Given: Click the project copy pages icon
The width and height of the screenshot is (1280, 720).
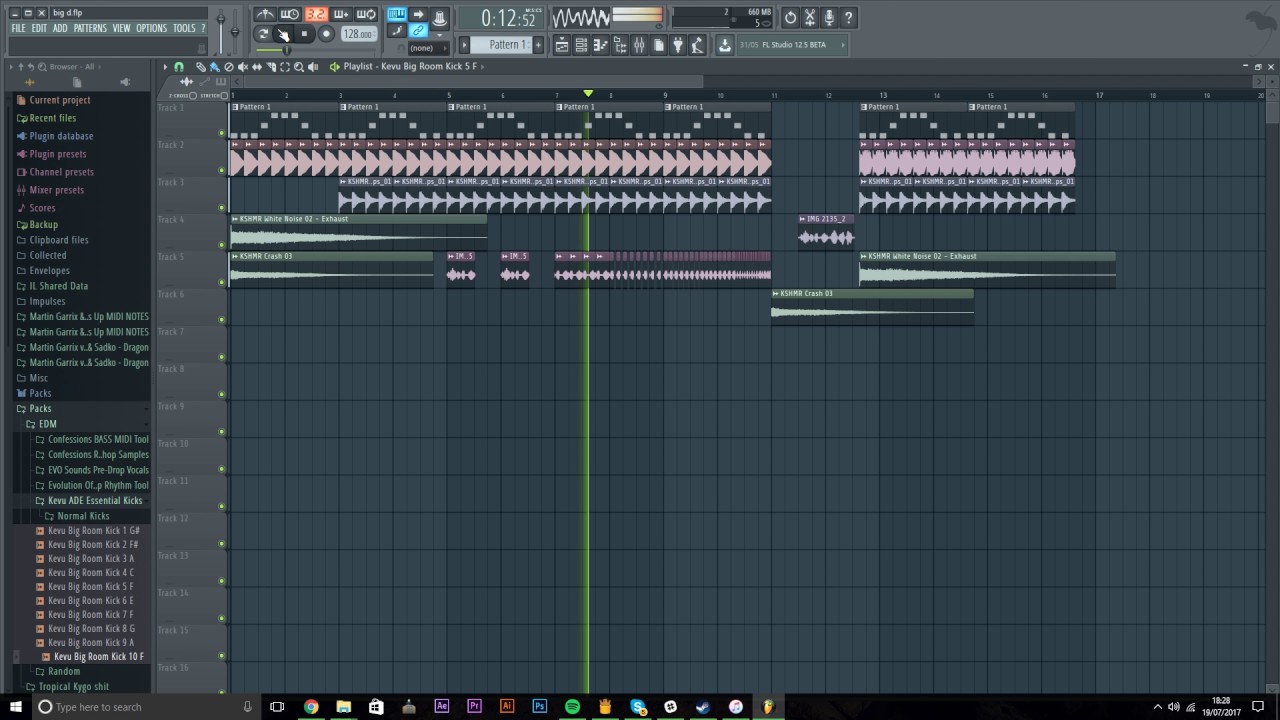Looking at the screenshot, I should tap(658, 45).
